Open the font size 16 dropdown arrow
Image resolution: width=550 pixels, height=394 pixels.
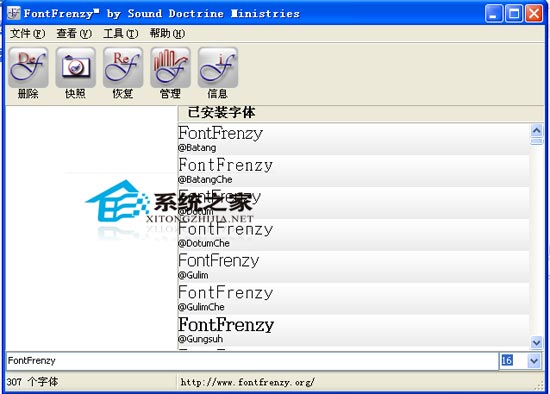click(x=534, y=361)
